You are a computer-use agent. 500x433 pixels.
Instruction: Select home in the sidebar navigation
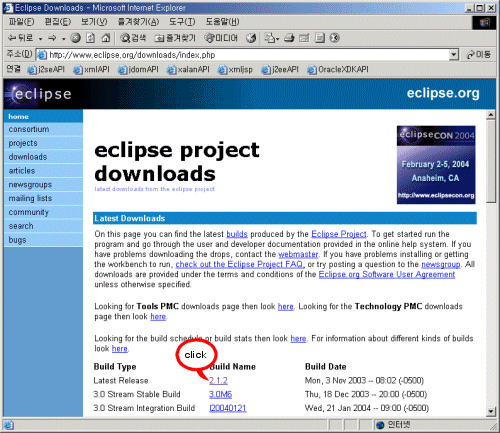point(18,117)
